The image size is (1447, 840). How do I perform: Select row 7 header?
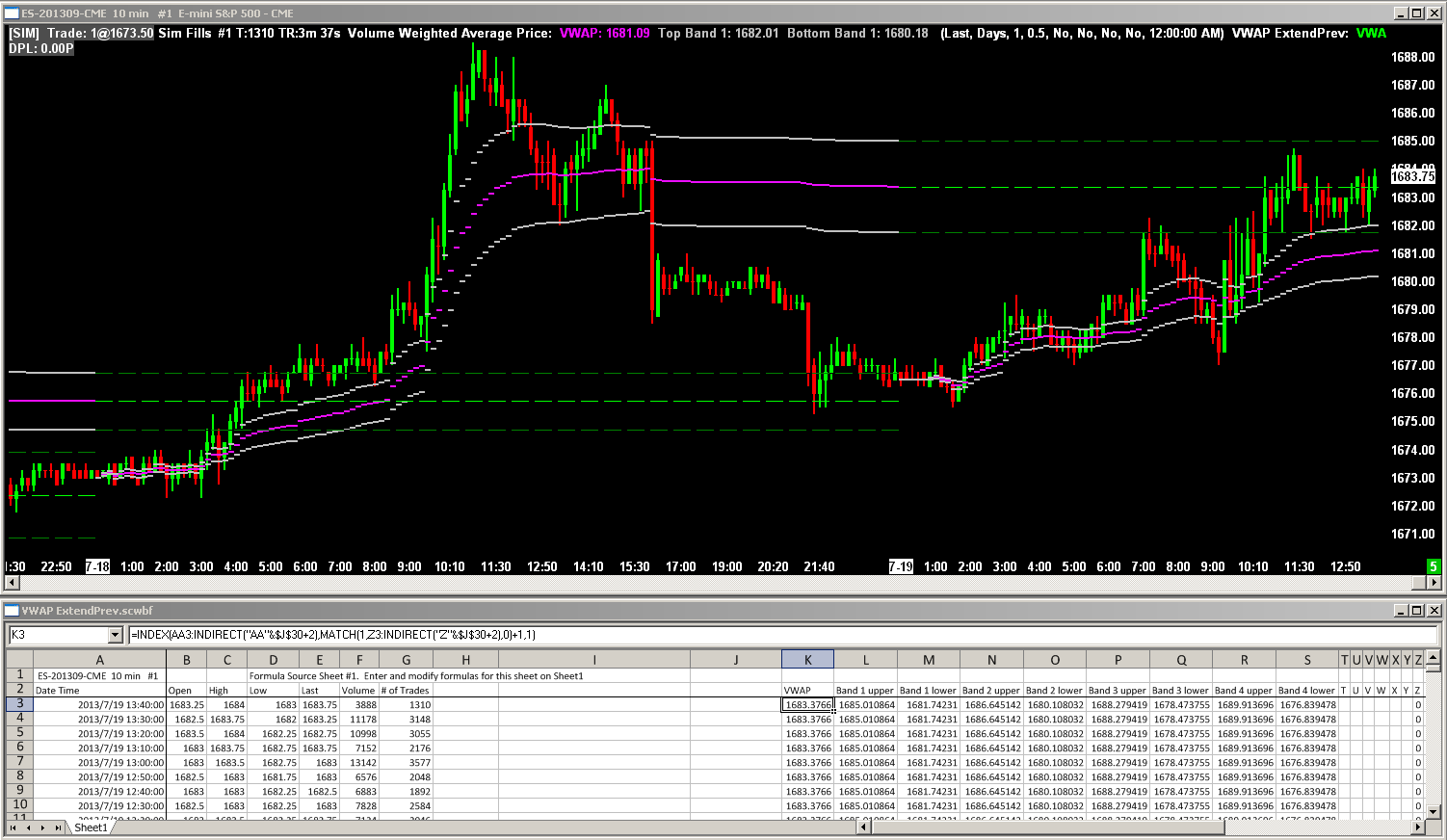point(19,762)
